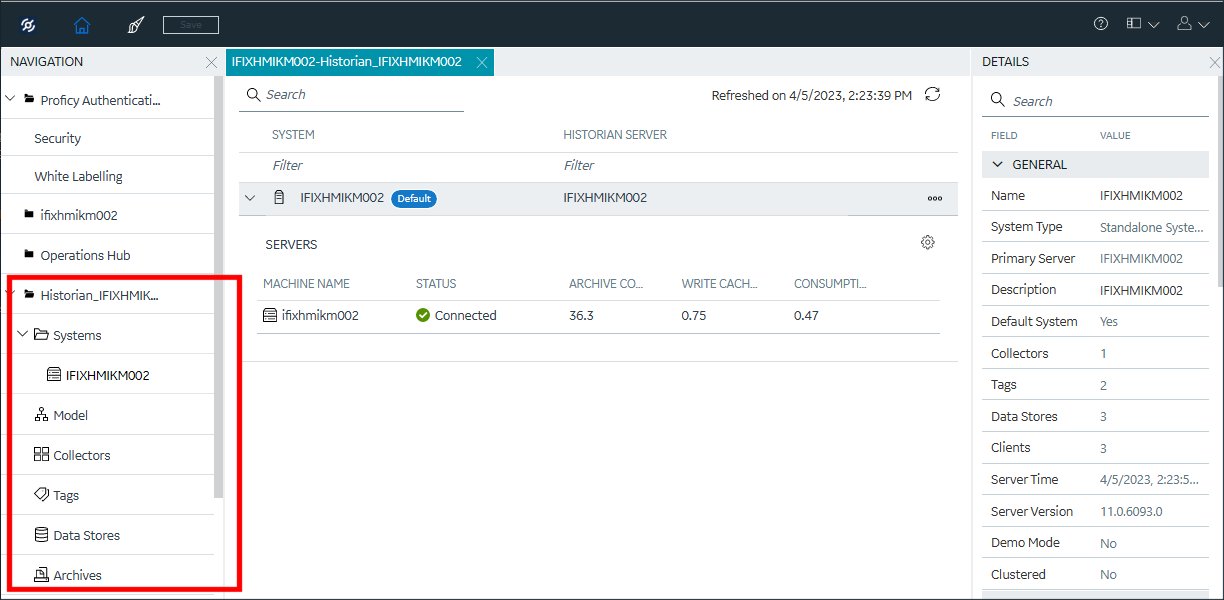The height and width of the screenshot is (600, 1224).
Task: Open Servers table settings gear
Action: (x=928, y=242)
